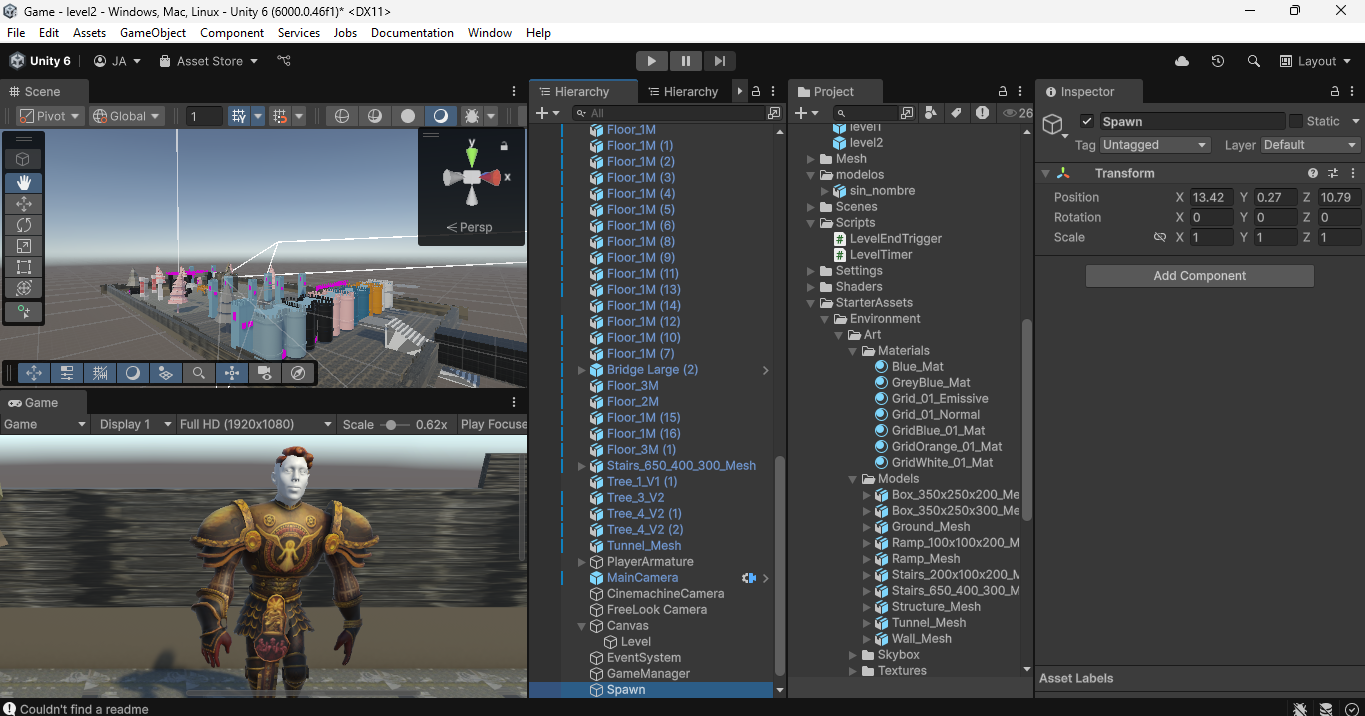Expand the Mesh folder in Project
The image size is (1365, 716).
tap(811, 159)
